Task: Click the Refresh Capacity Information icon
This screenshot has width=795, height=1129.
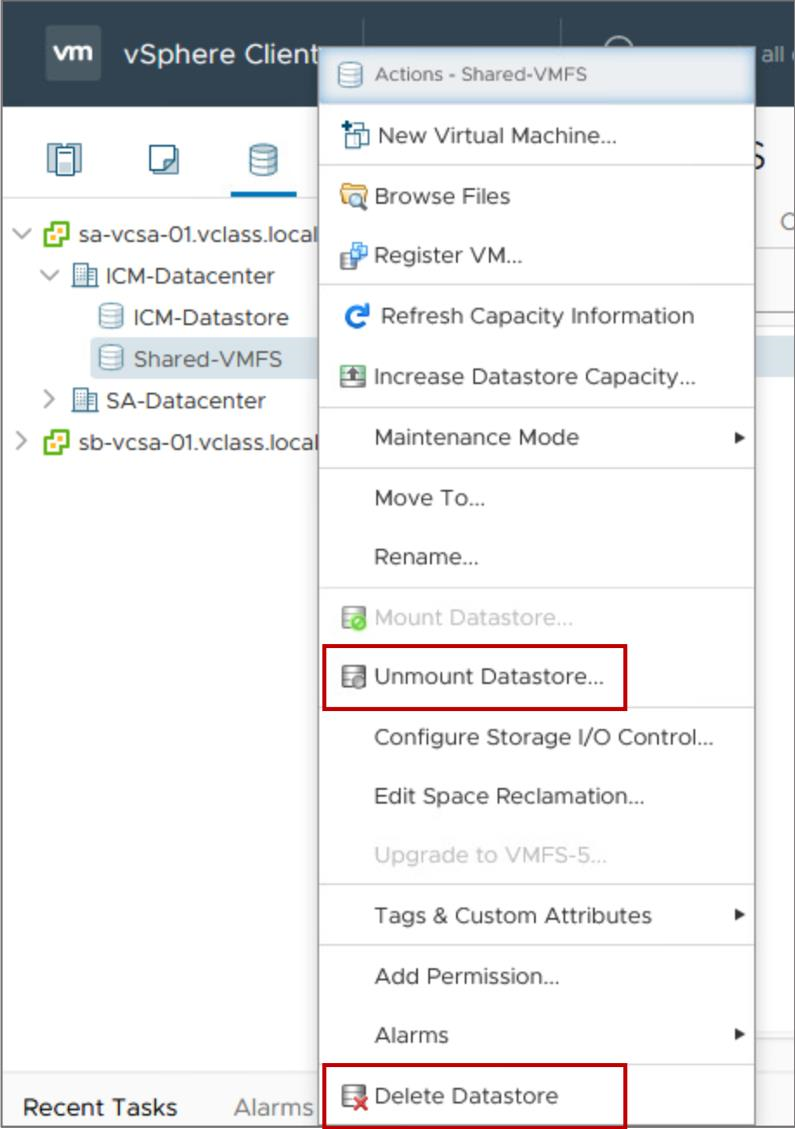Action: [356, 315]
